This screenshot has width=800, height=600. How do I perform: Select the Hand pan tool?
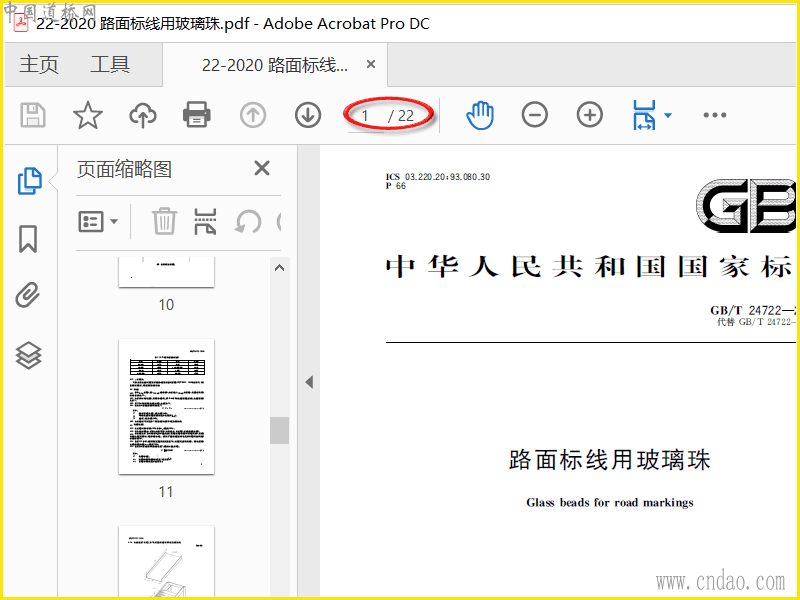(480, 115)
